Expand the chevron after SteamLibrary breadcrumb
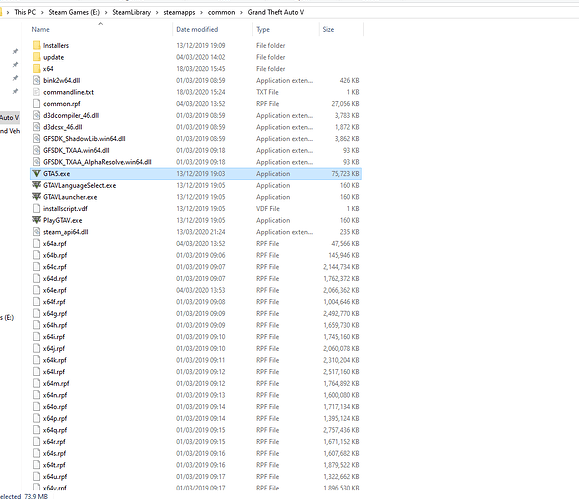This screenshot has height=499, width=579. (x=157, y=13)
